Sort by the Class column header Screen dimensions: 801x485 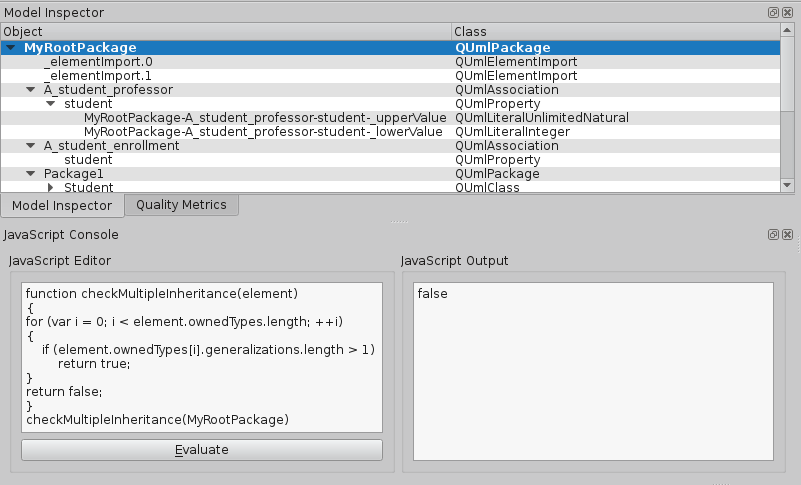(616, 32)
